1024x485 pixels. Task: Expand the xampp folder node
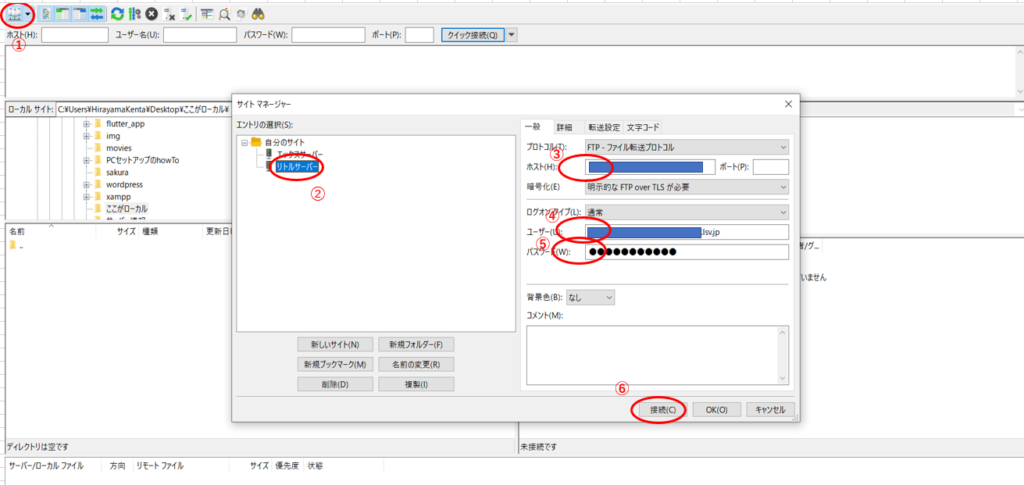pos(86,196)
